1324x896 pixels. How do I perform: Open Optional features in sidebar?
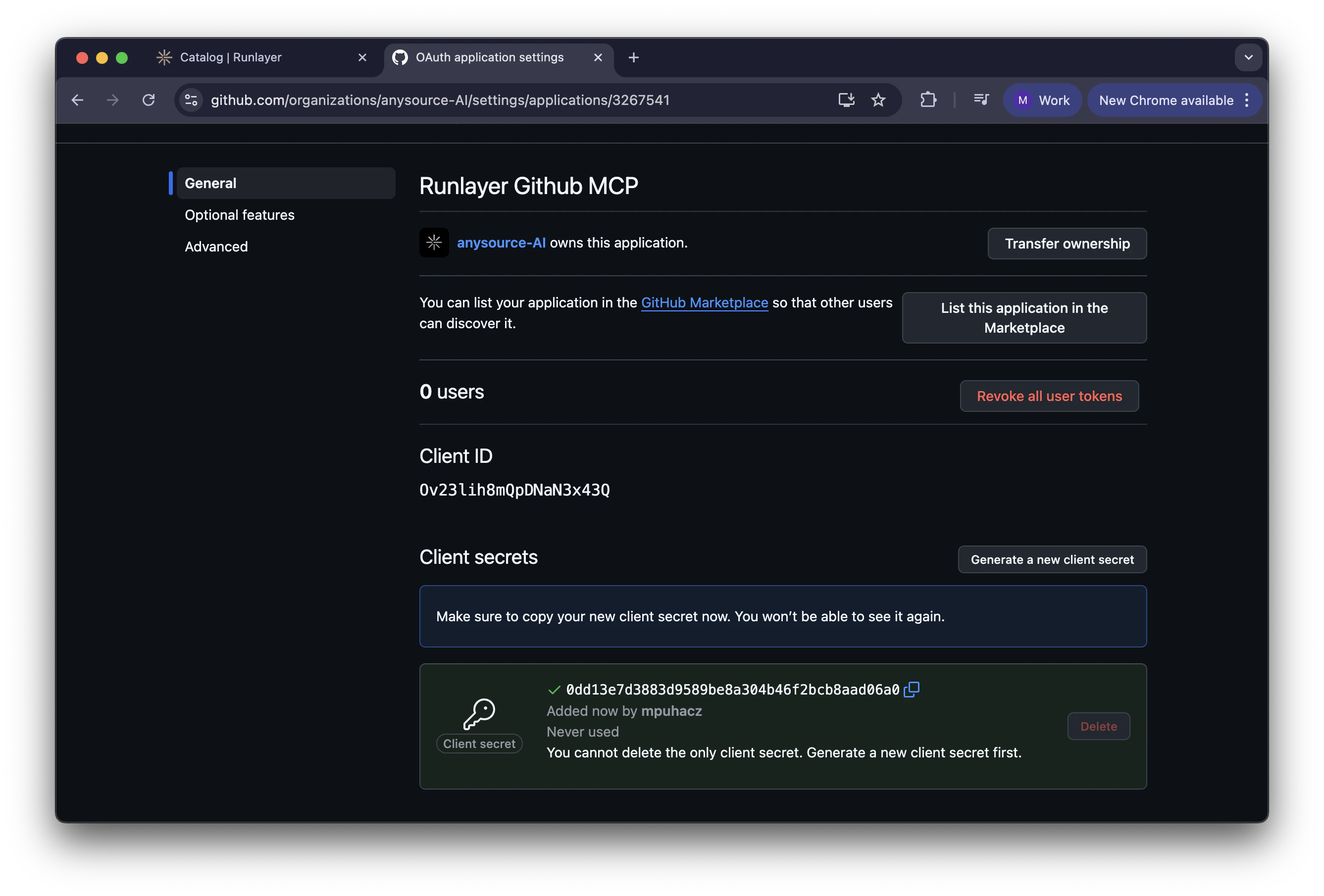pyautogui.click(x=239, y=215)
